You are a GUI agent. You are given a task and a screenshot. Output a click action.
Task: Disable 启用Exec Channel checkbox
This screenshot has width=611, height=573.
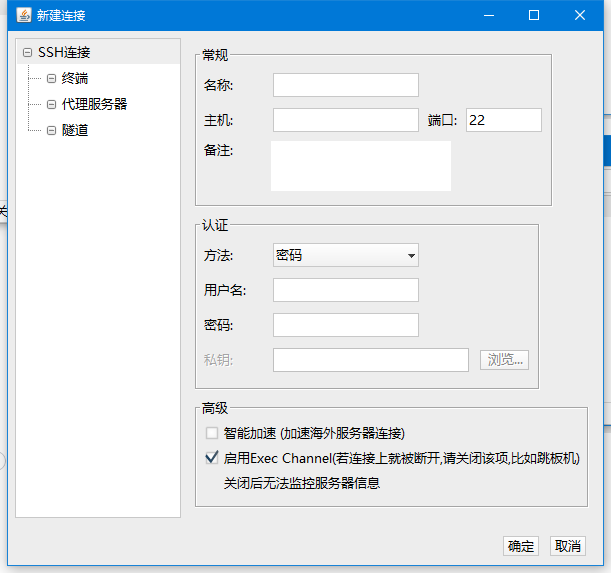212,458
